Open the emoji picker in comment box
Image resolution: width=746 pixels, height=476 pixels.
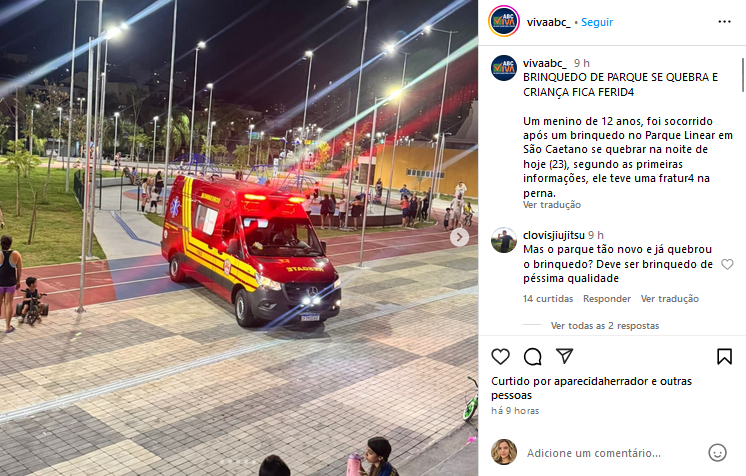pyautogui.click(x=717, y=453)
